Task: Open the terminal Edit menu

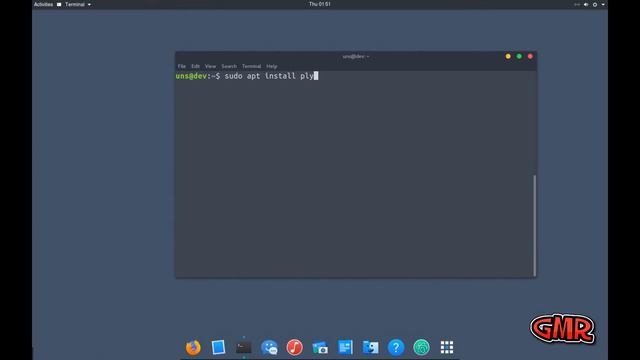Action: (x=196, y=66)
